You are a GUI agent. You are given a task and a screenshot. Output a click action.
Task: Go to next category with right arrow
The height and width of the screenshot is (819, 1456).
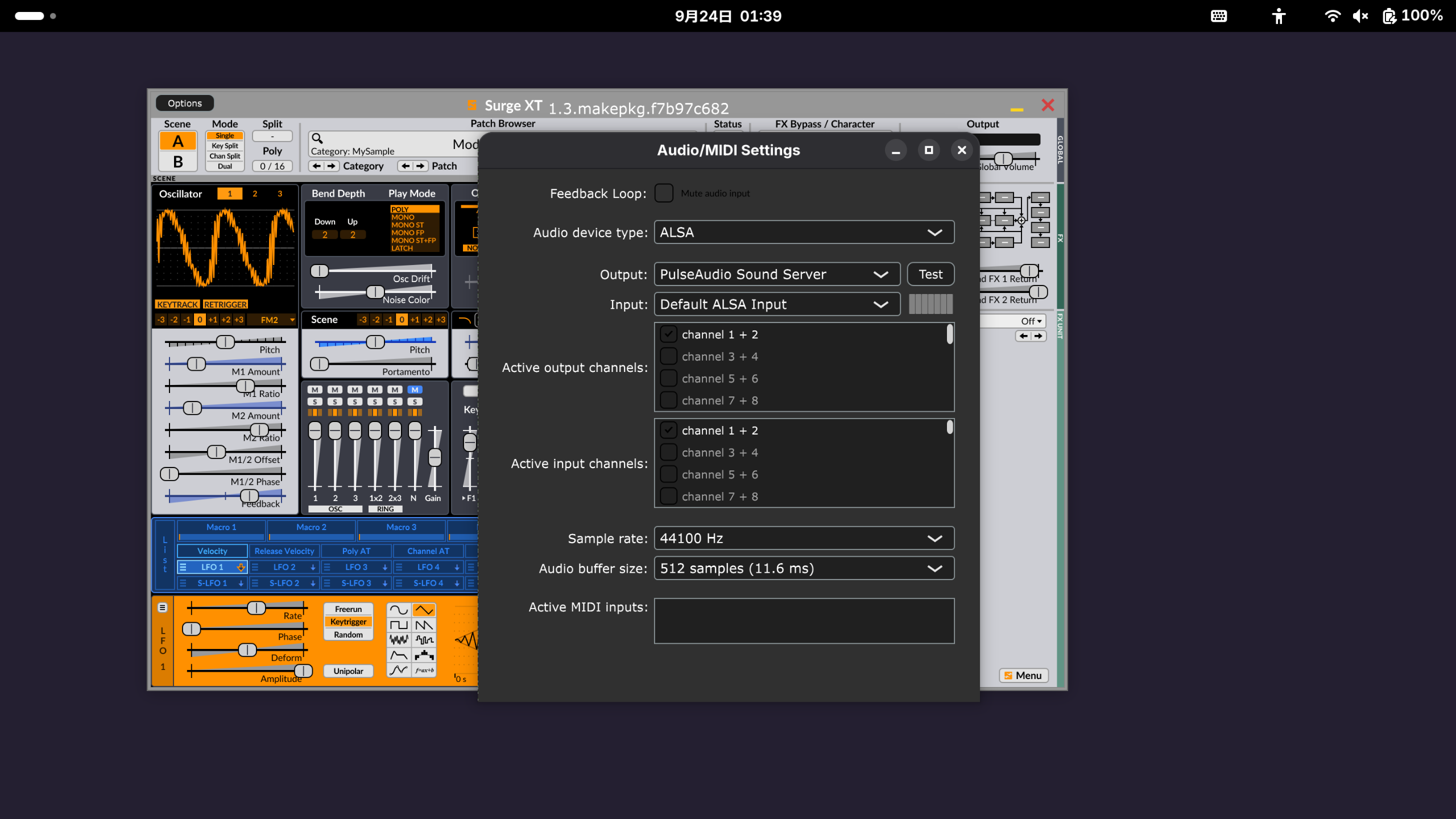pos(331,166)
